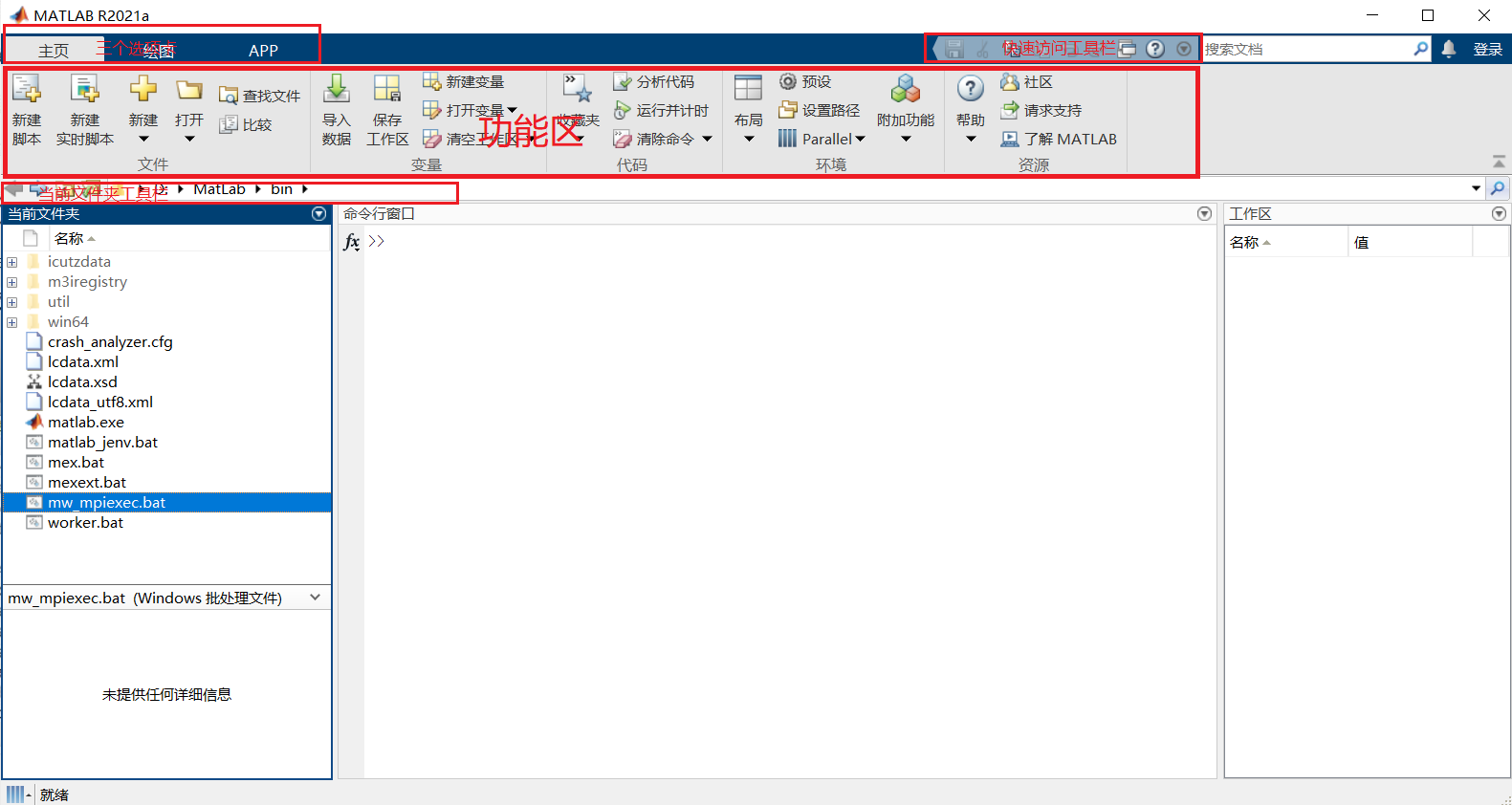Click Request Support (请求支持)

point(1041,110)
